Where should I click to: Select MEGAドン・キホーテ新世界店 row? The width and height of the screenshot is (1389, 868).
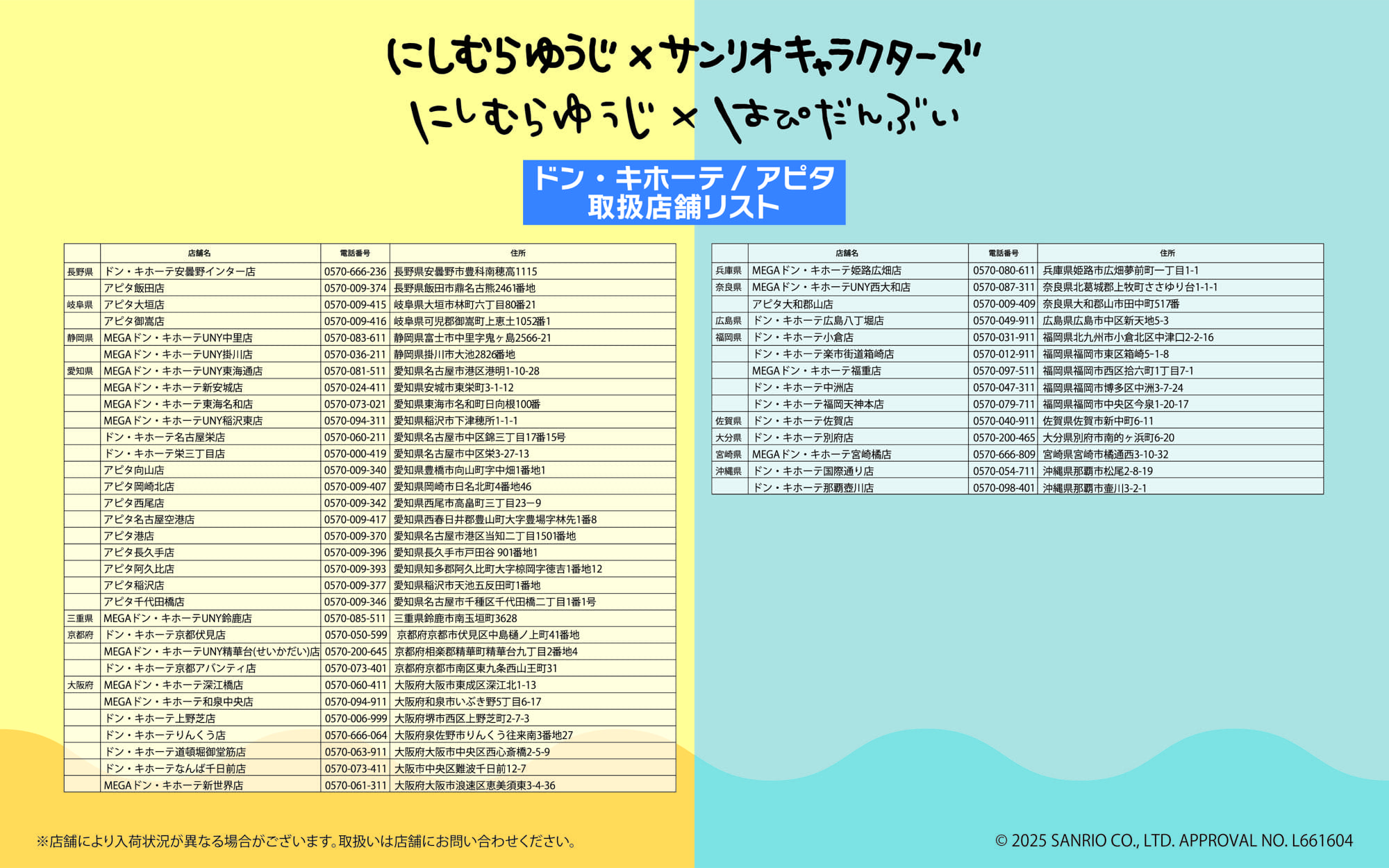[x=174, y=785]
